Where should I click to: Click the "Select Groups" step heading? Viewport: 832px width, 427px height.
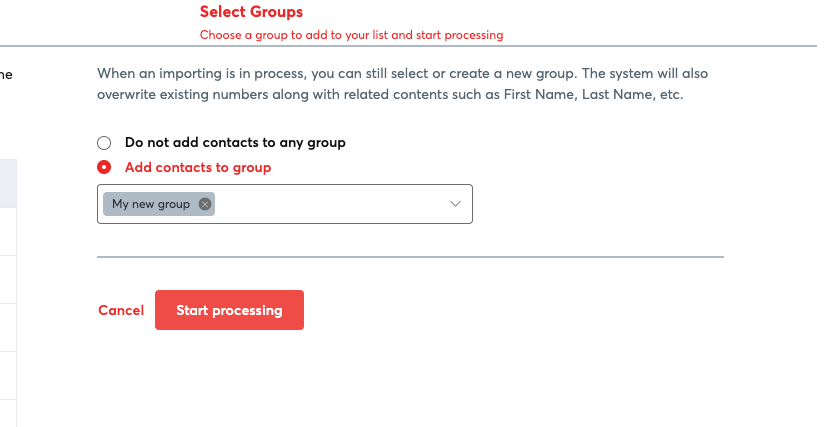point(252,12)
